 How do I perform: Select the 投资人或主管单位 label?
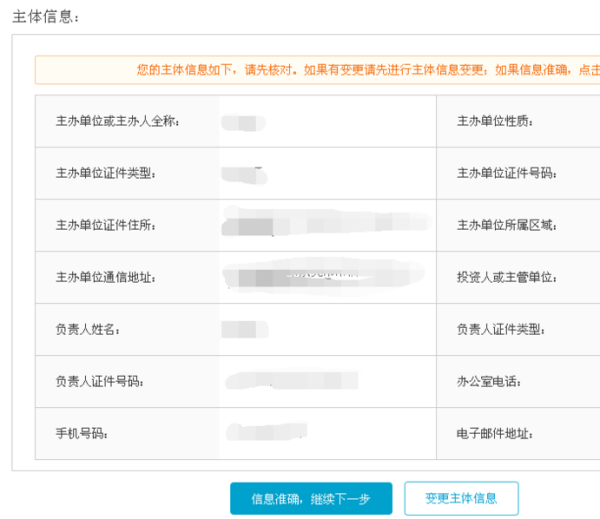tap(506, 277)
